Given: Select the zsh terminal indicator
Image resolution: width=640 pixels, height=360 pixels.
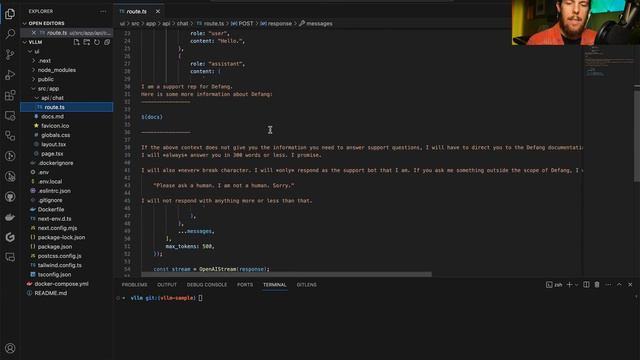Looking at the screenshot, I should 554,284.
